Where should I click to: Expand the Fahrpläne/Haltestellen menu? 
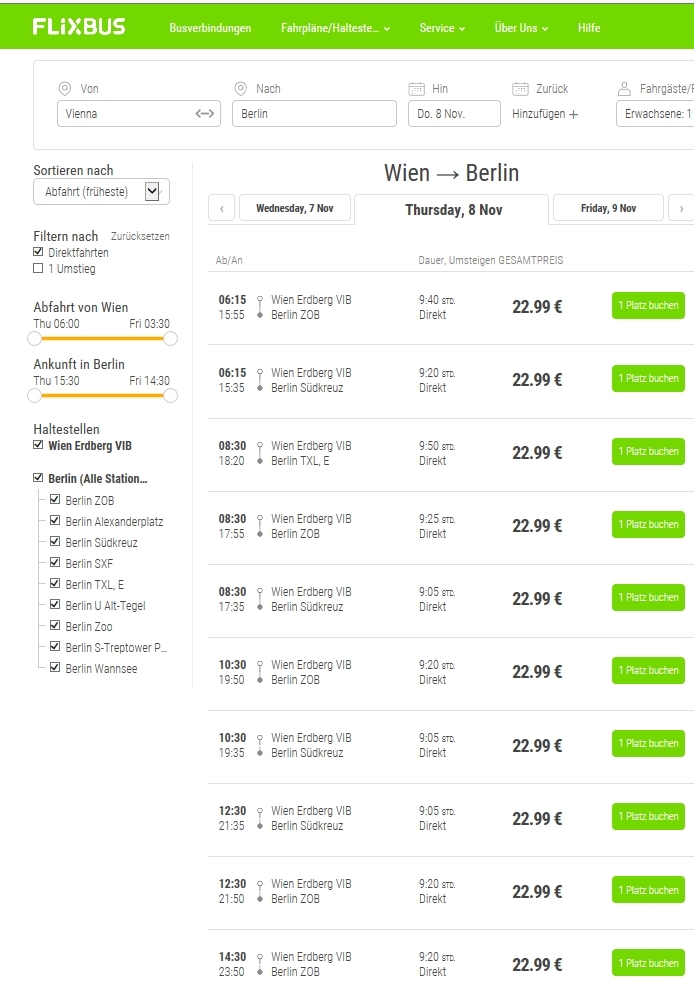[335, 28]
